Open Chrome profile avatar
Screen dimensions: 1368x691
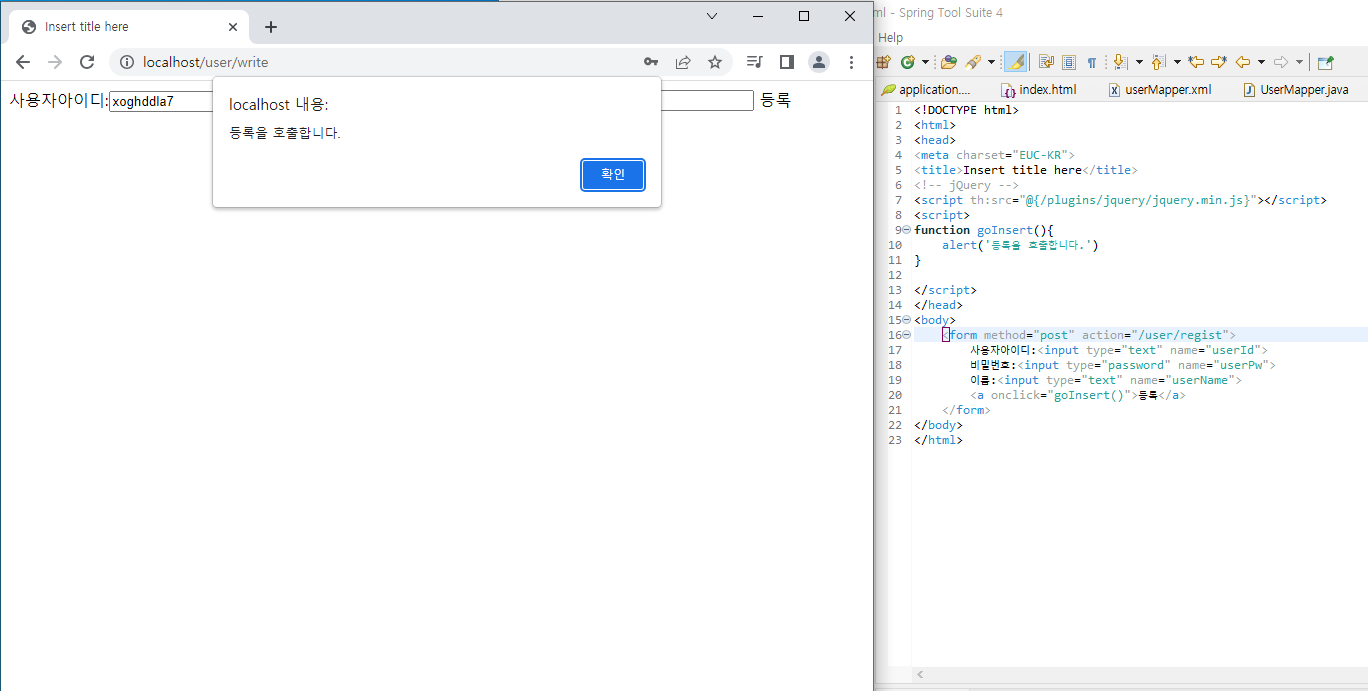click(x=819, y=62)
